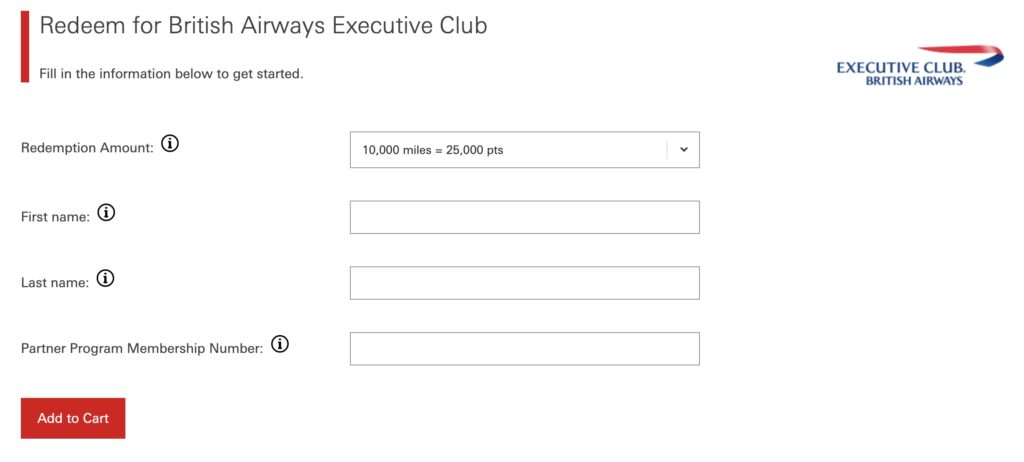Select the "10,000 miles = 25,000 pts" value
This screenshot has width=1024, height=462.
pyautogui.click(x=432, y=150)
